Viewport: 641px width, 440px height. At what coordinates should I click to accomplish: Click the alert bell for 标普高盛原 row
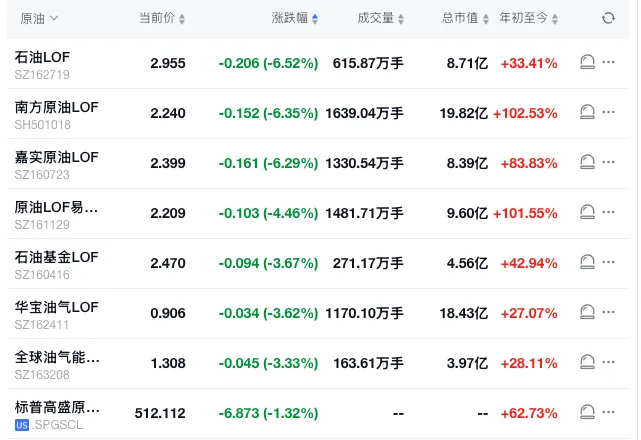click(588, 411)
